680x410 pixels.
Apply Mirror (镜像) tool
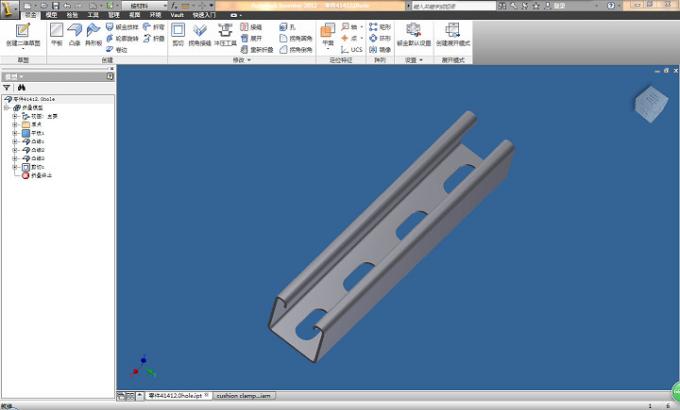click(380, 49)
